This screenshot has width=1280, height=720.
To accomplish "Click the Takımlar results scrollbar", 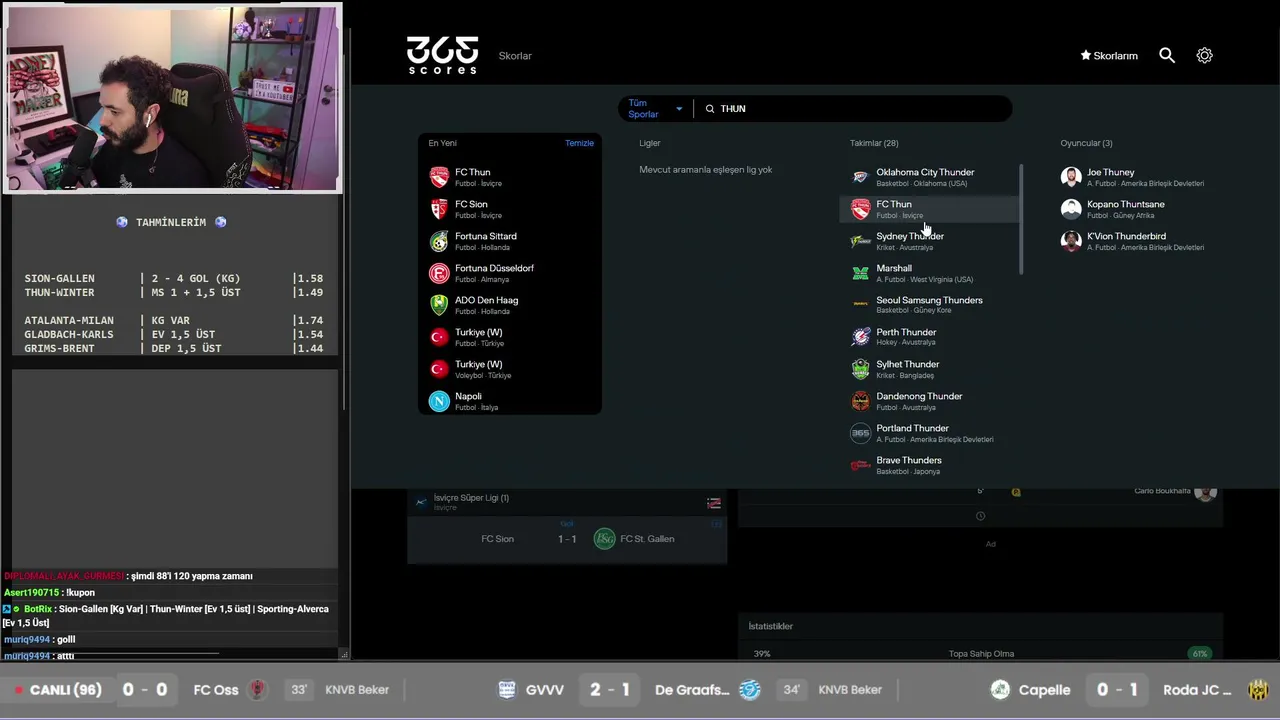I will pos(1021,219).
